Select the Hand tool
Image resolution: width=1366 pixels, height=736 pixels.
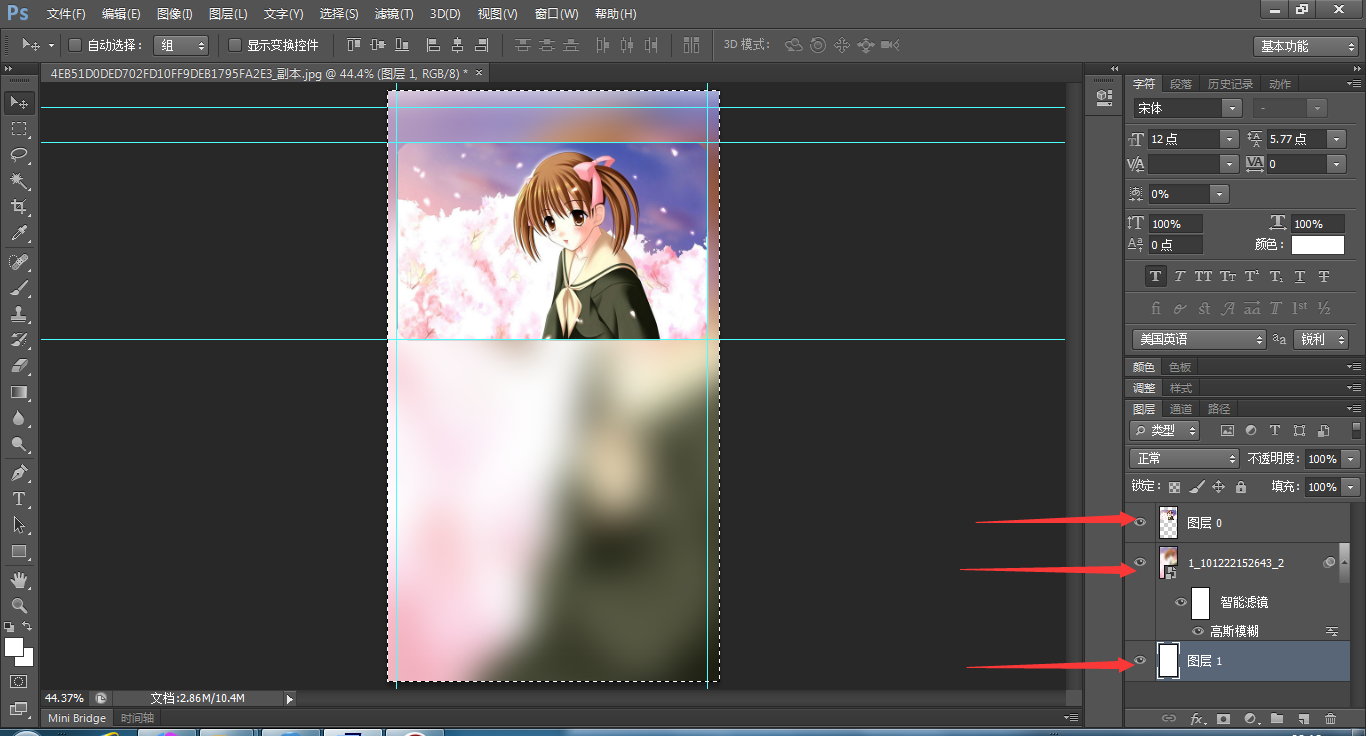(x=19, y=579)
